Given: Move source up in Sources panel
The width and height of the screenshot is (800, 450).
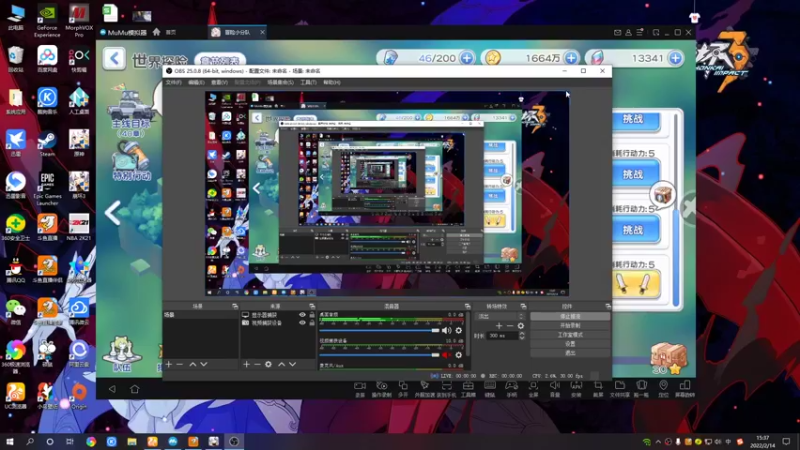Looking at the screenshot, I should pyautogui.click(x=282, y=364).
